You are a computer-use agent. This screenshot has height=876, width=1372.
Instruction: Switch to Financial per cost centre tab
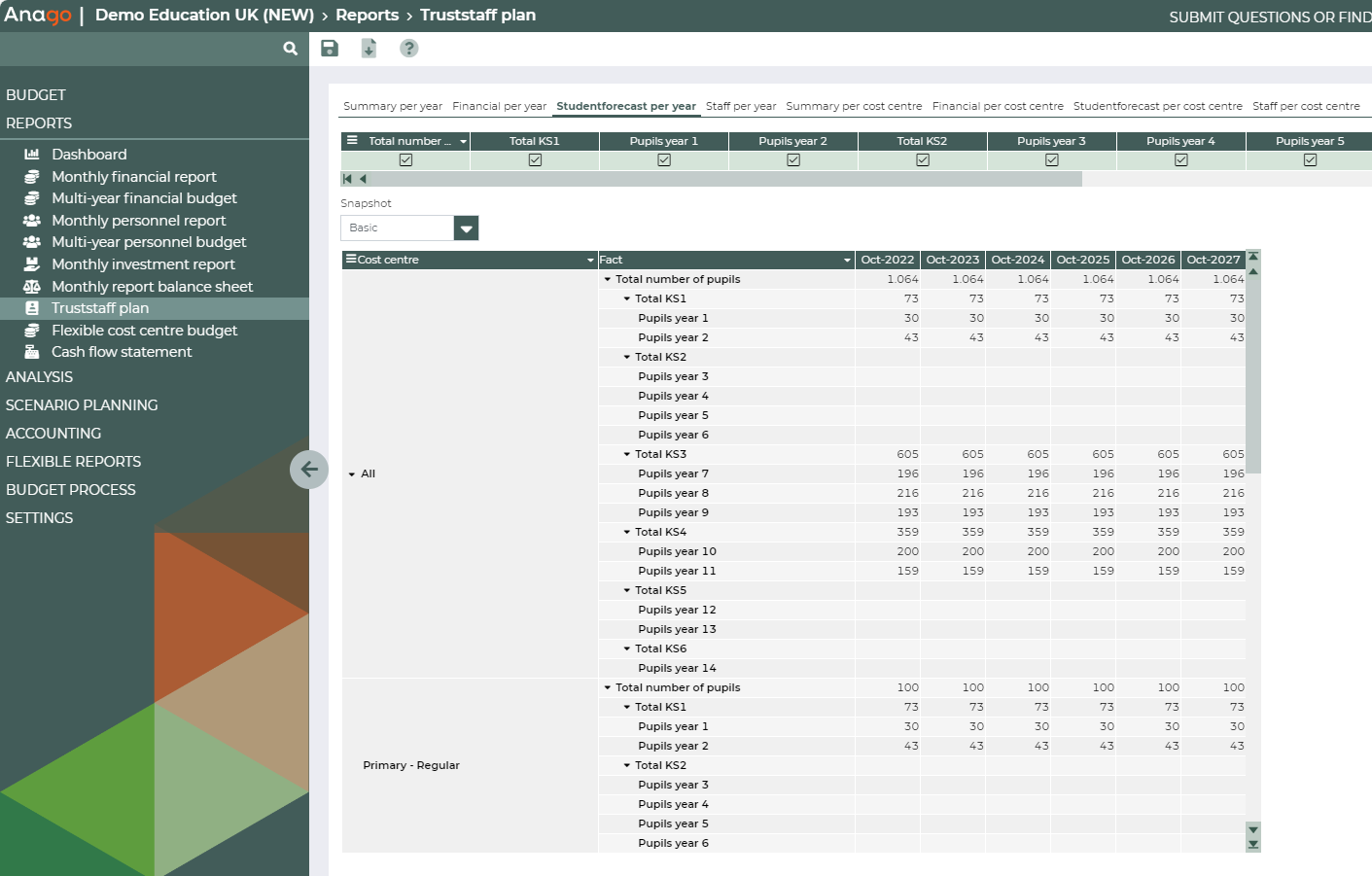[998, 106]
